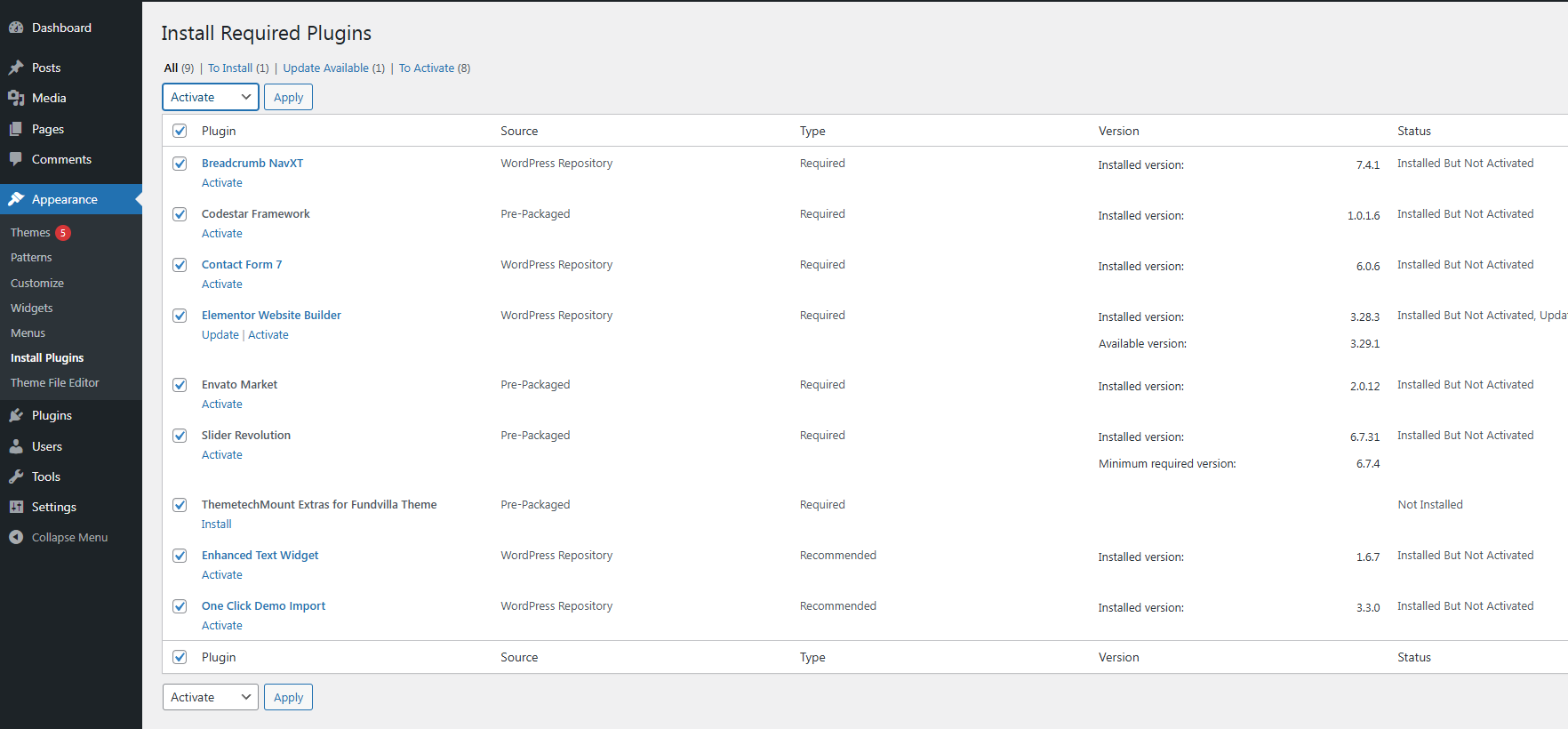Uncheck the Elementor Website Builder checkbox
Screen dimensions: 1568x729
coord(180,316)
